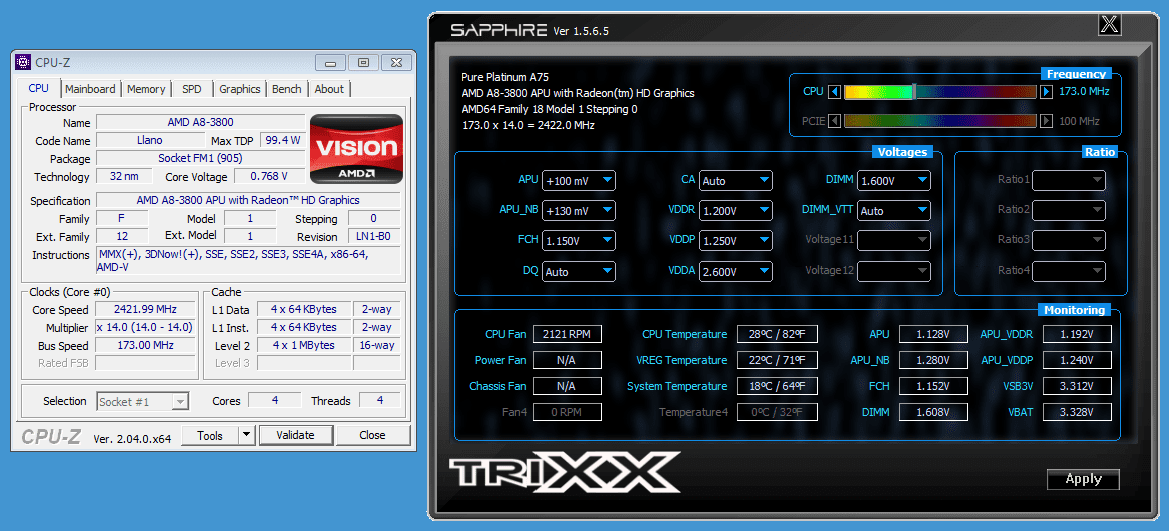
Task: Open the VDDP voltage dropdown
Action: (736, 241)
